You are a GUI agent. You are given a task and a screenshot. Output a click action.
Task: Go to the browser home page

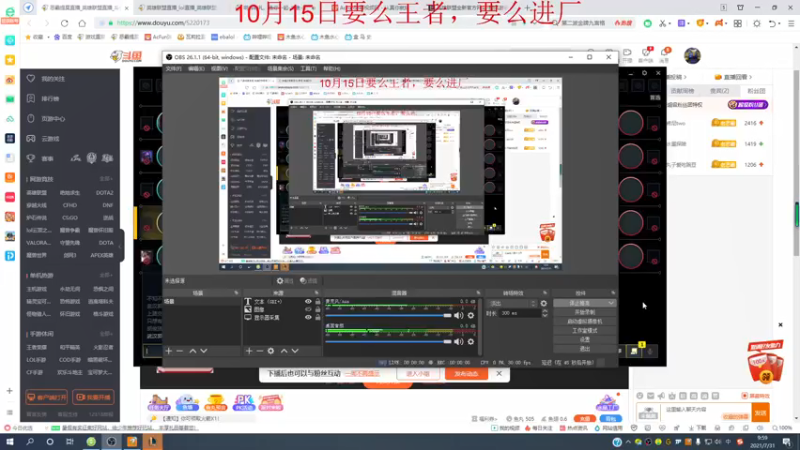click(82, 23)
